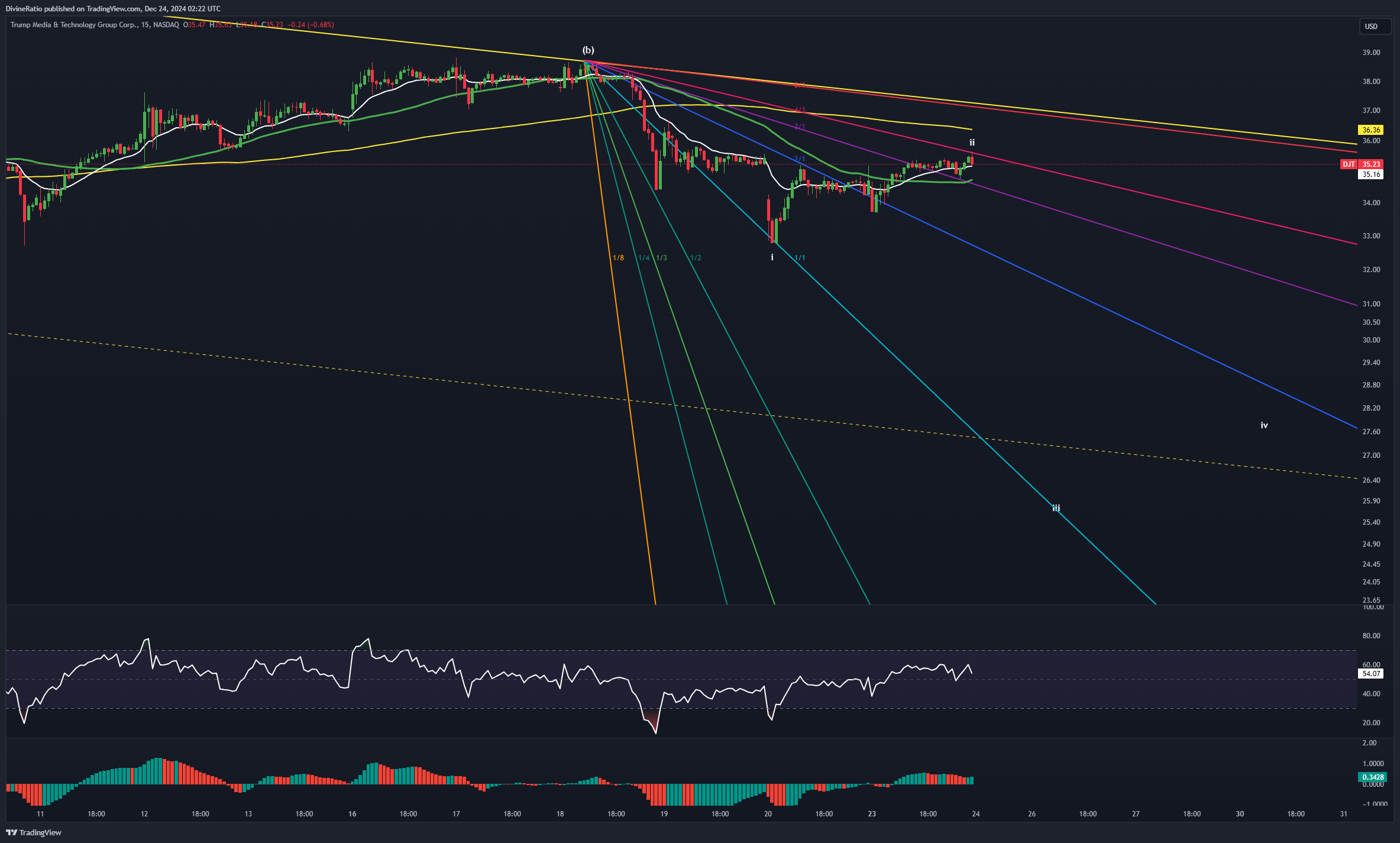Click the 34.00 price axis label
The height and width of the screenshot is (843, 1400).
1371,203
